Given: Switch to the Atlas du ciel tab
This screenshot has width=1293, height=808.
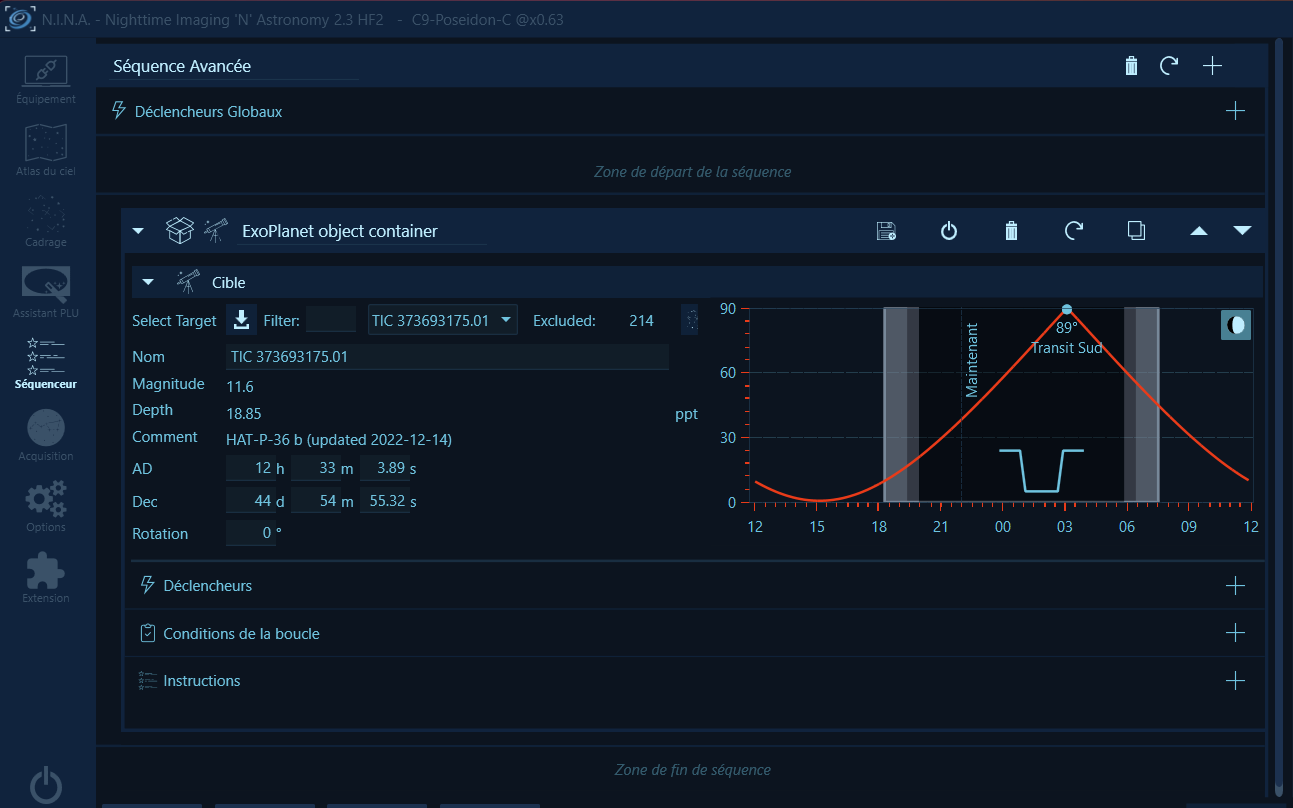Looking at the screenshot, I should pyautogui.click(x=46, y=150).
